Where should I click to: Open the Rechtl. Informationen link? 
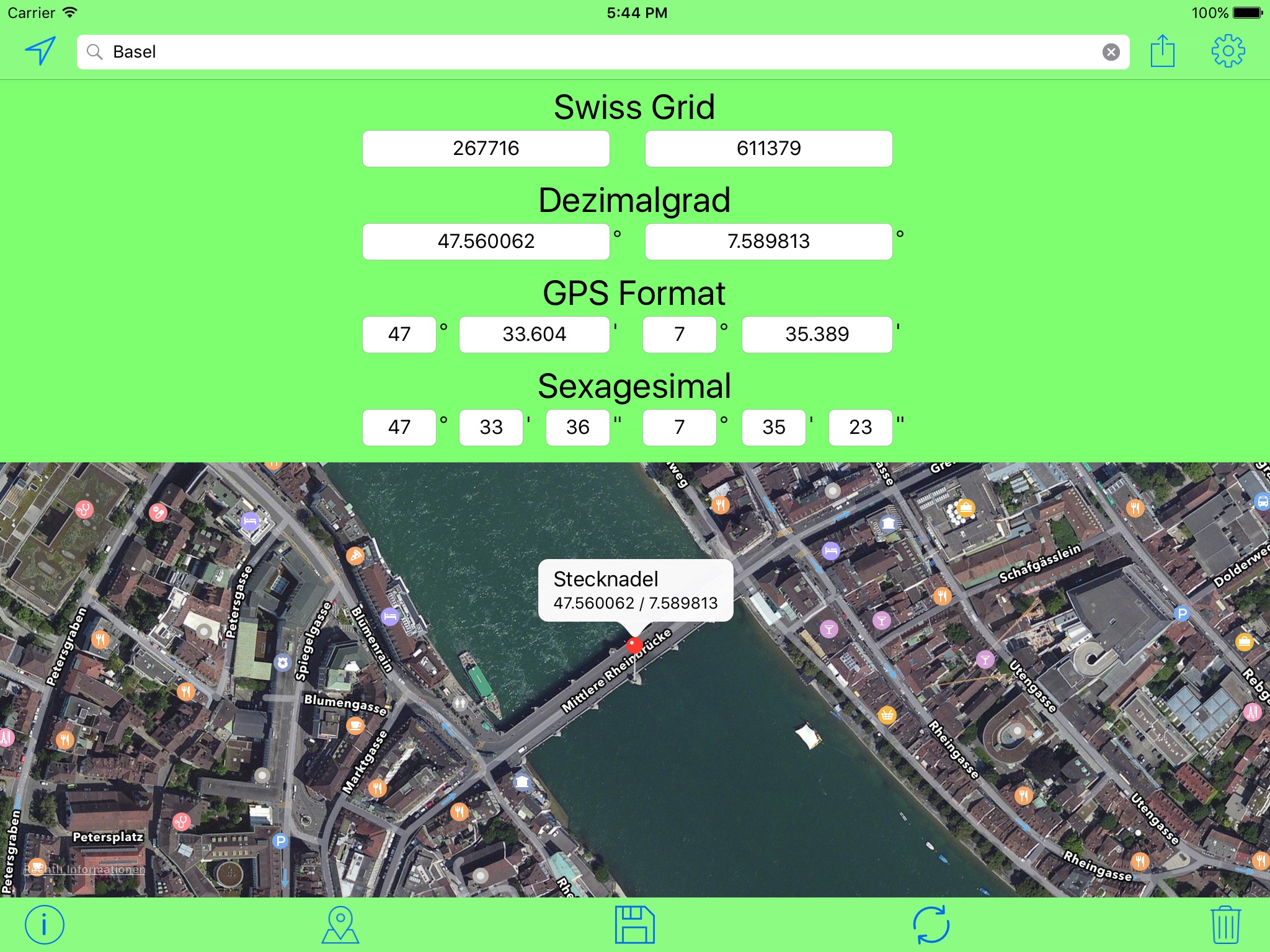tap(84, 870)
